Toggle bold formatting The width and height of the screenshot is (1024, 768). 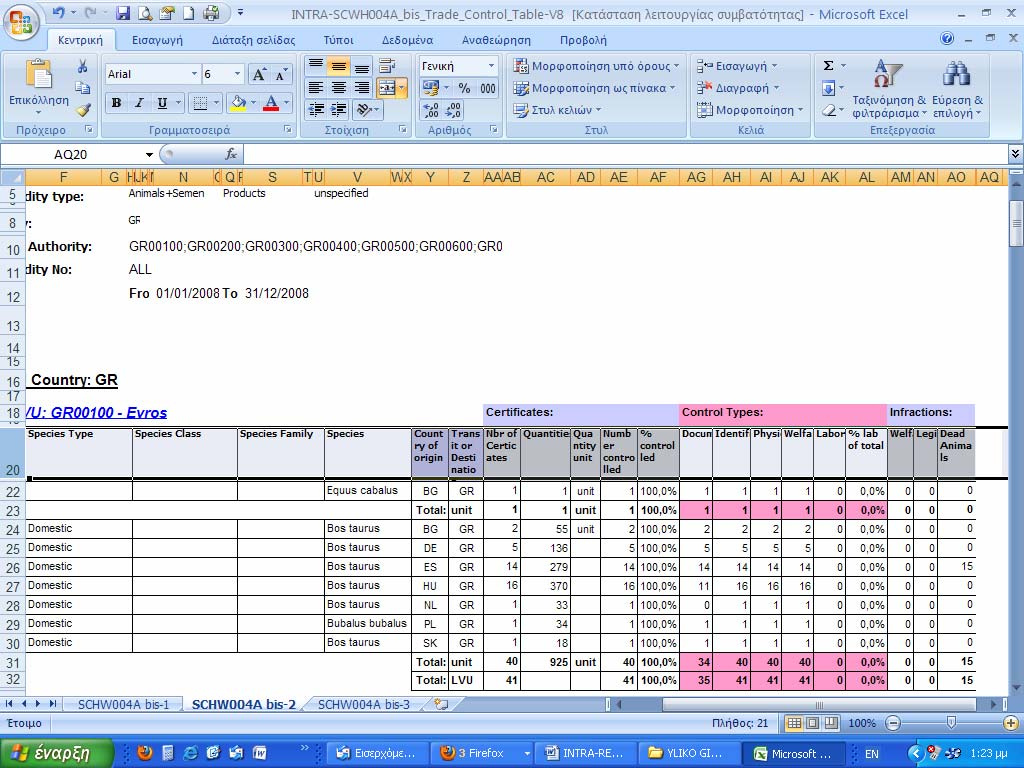pos(116,103)
